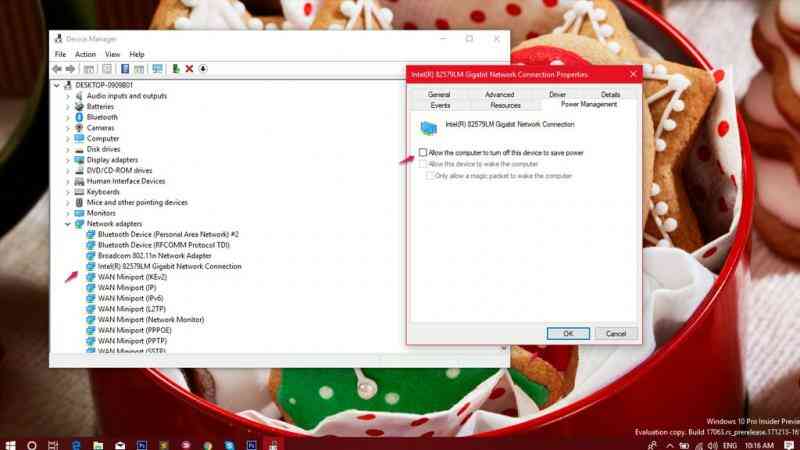Select Intel(R) 82579LM Gigabit Network Connection entry
The height and width of the screenshot is (450, 800).
(169, 266)
